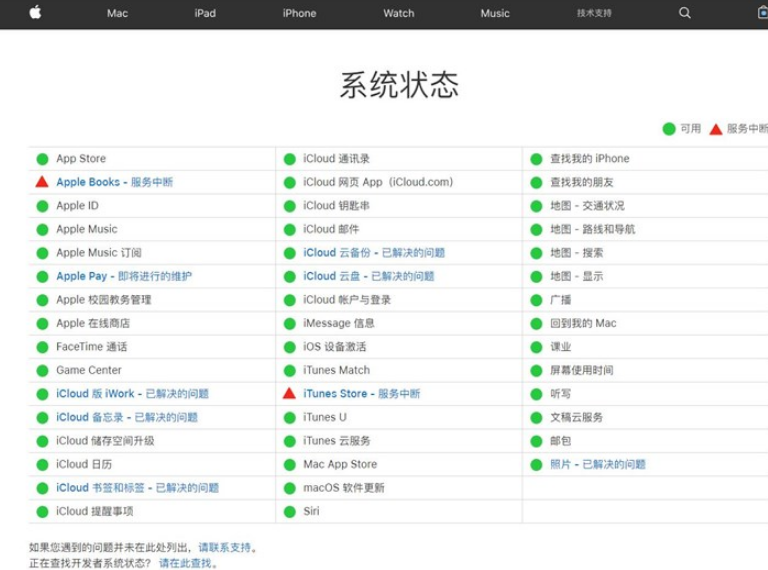This screenshot has width=768, height=570.
Task: Open iTunes Store - 服务中断 link
Action: click(361, 394)
